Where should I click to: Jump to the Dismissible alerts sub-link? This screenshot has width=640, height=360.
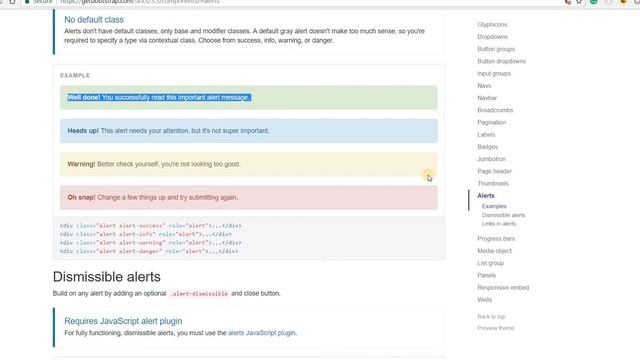coord(503,215)
